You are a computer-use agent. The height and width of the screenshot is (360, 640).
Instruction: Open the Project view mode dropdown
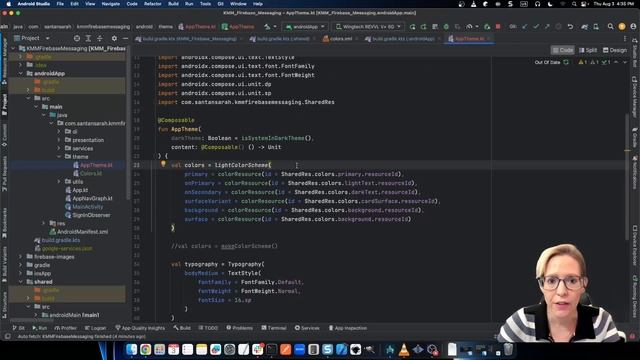point(31,38)
